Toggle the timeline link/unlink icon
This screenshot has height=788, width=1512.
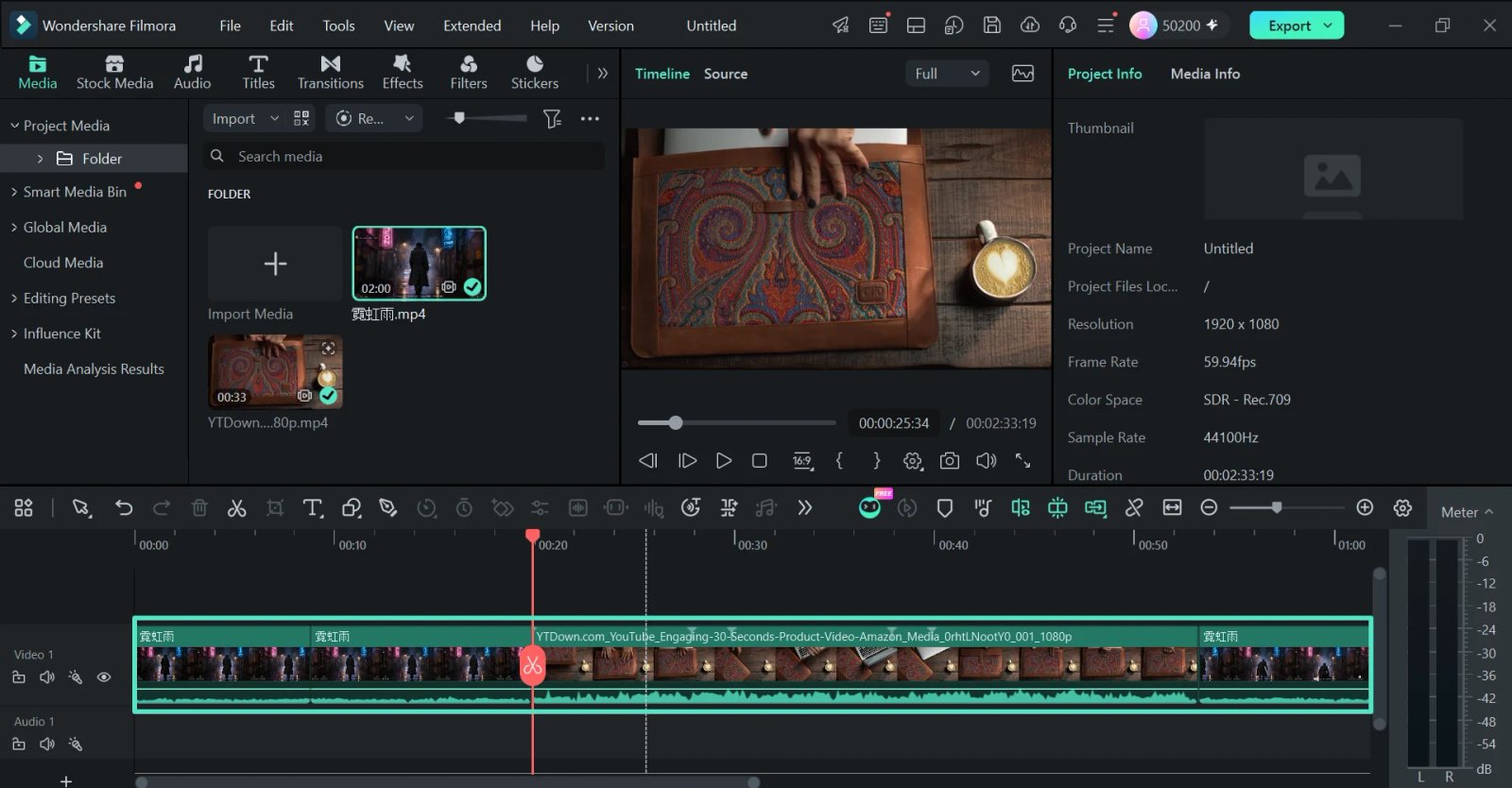1134,508
